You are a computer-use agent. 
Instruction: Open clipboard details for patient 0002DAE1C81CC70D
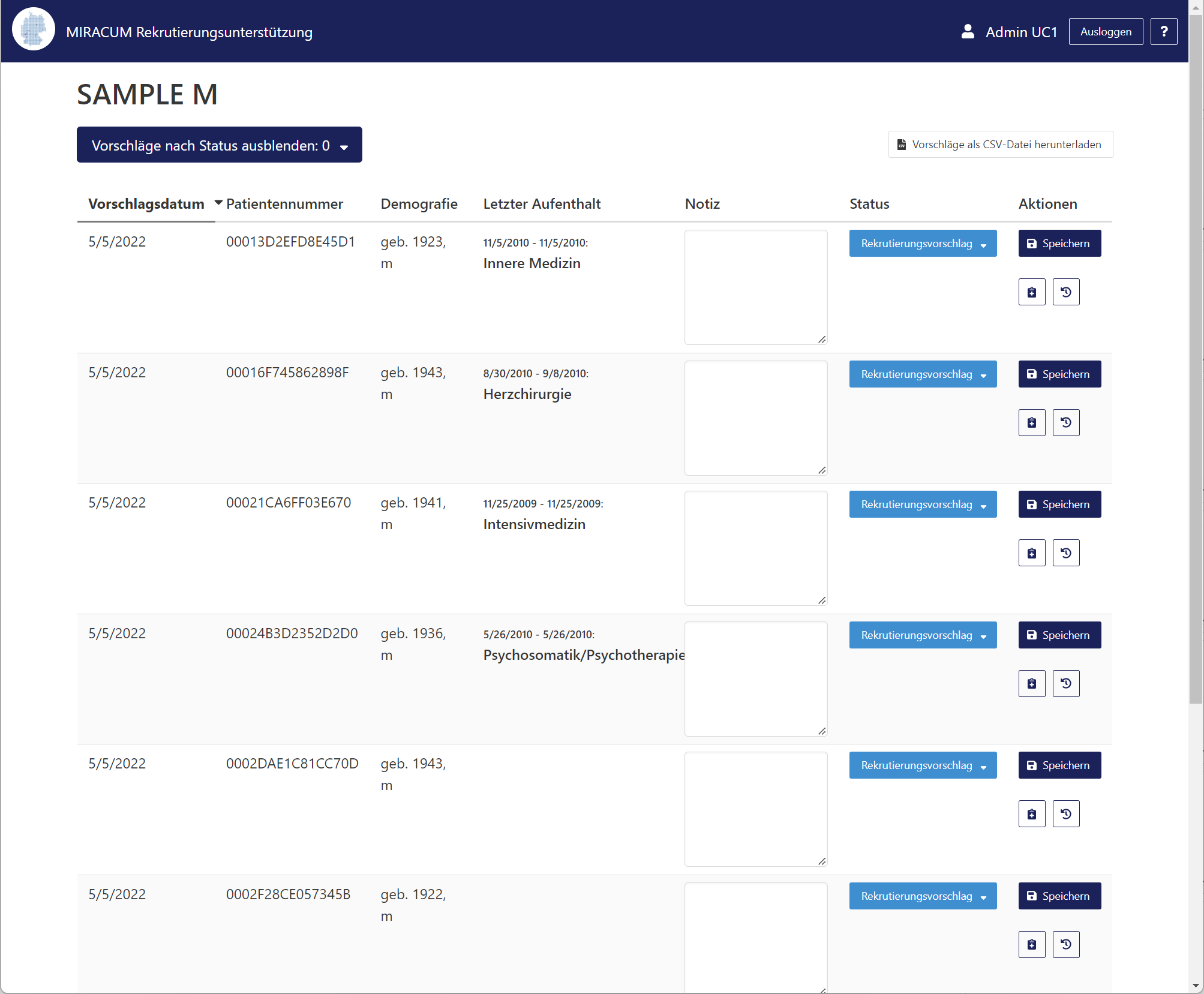click(1032, 814)
